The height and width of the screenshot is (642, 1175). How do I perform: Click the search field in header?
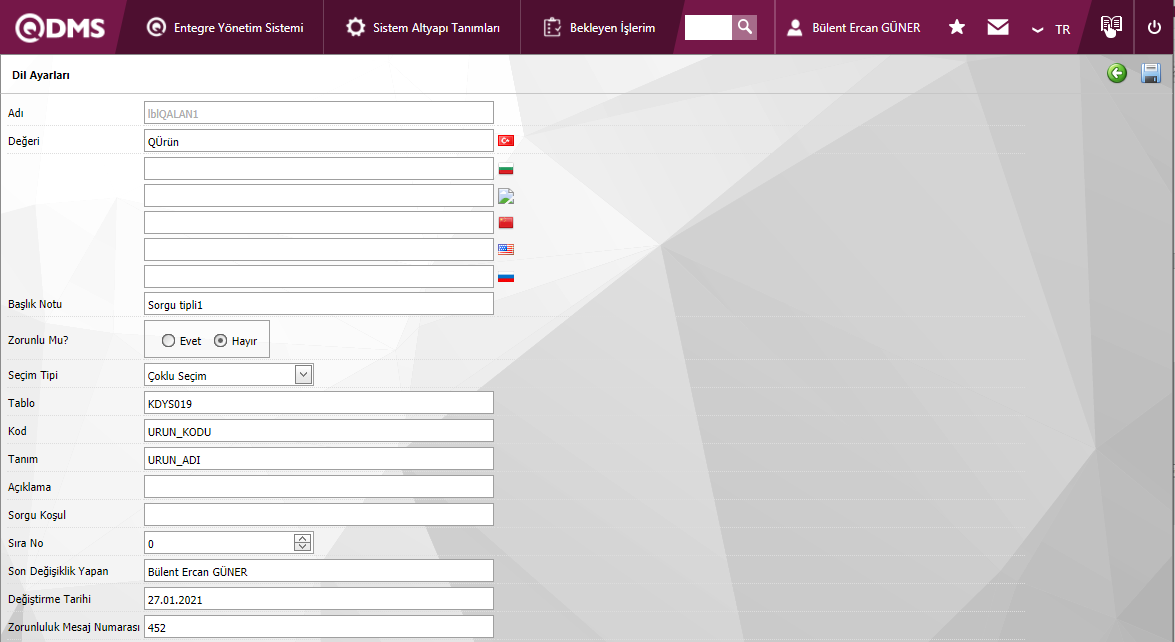coord(708,28)
